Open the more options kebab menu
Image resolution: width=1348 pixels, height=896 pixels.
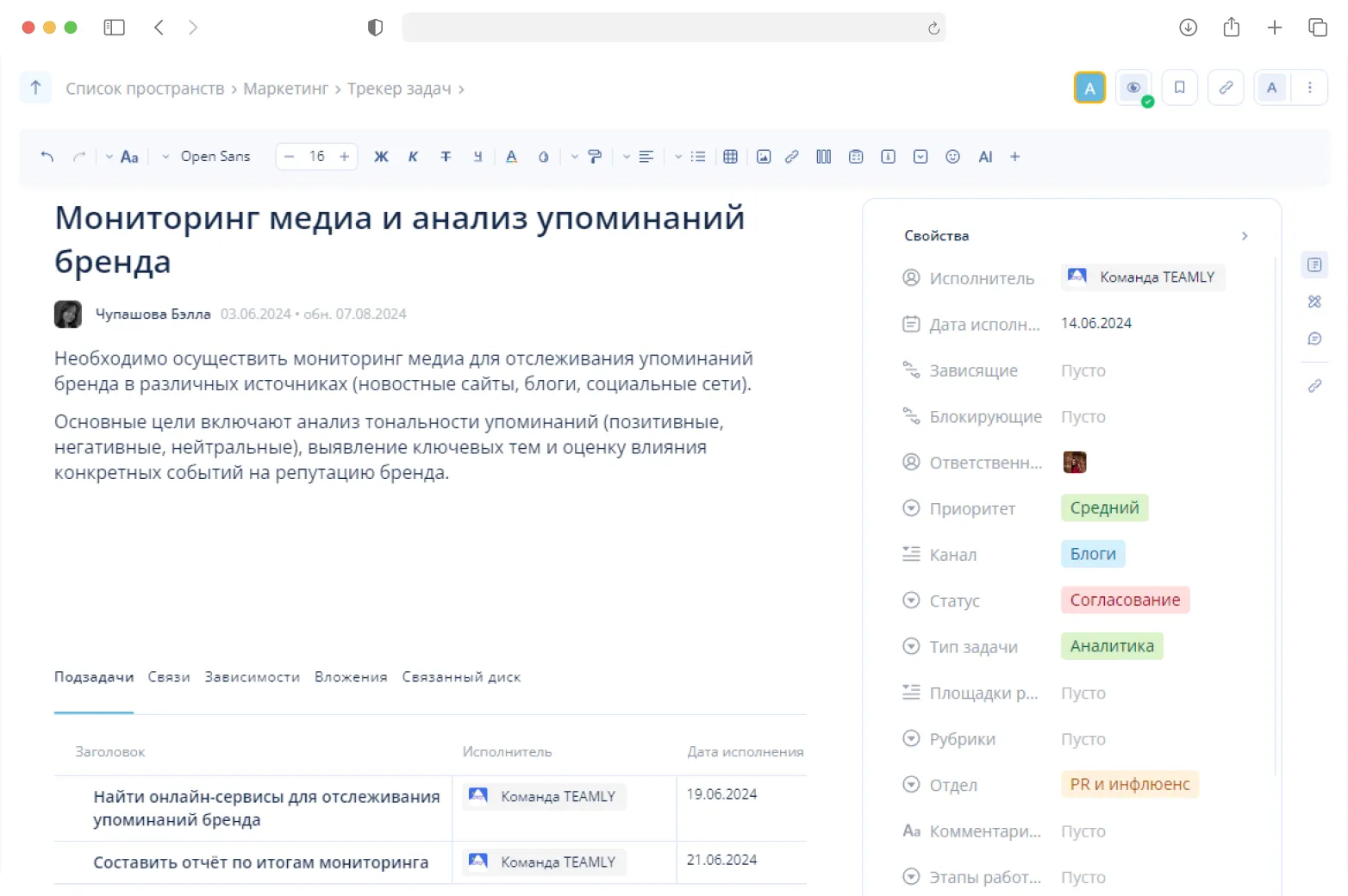(1310, 88)
